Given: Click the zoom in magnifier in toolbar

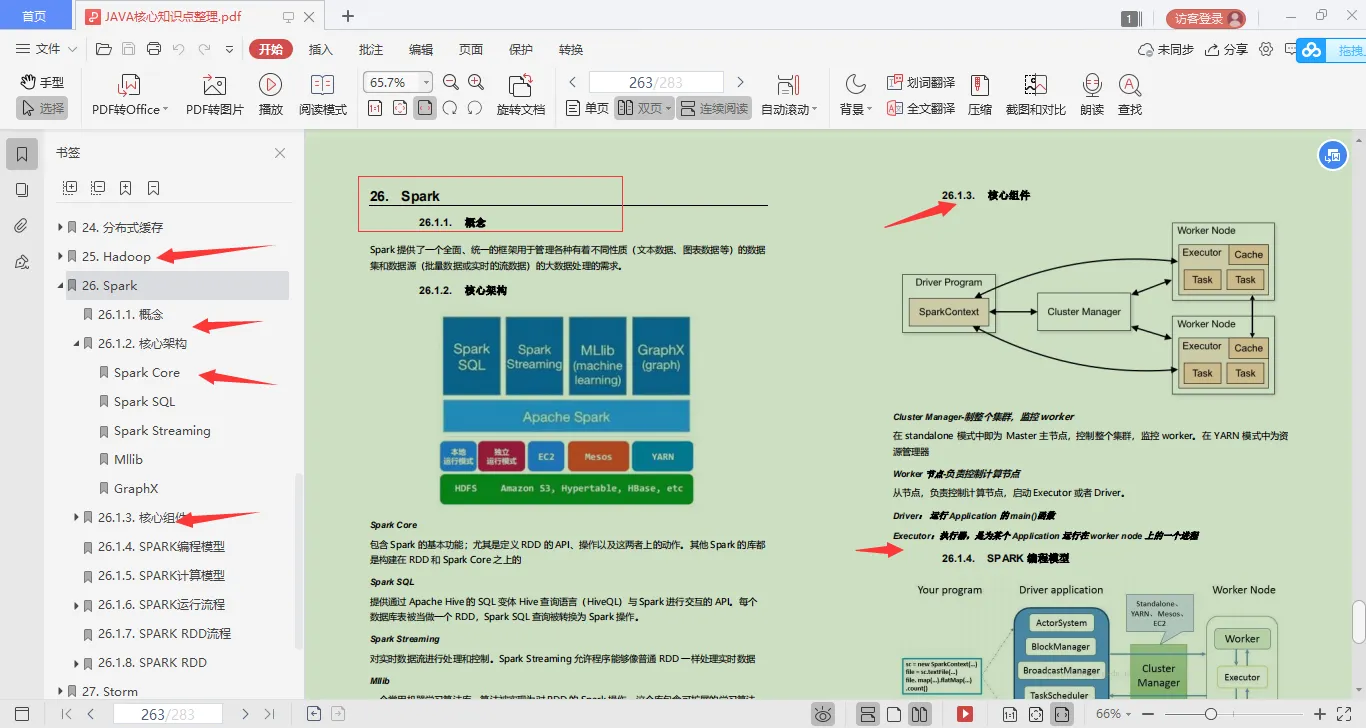Looking at the screenshot, I should pyautogui.click(x=476, y=82).
